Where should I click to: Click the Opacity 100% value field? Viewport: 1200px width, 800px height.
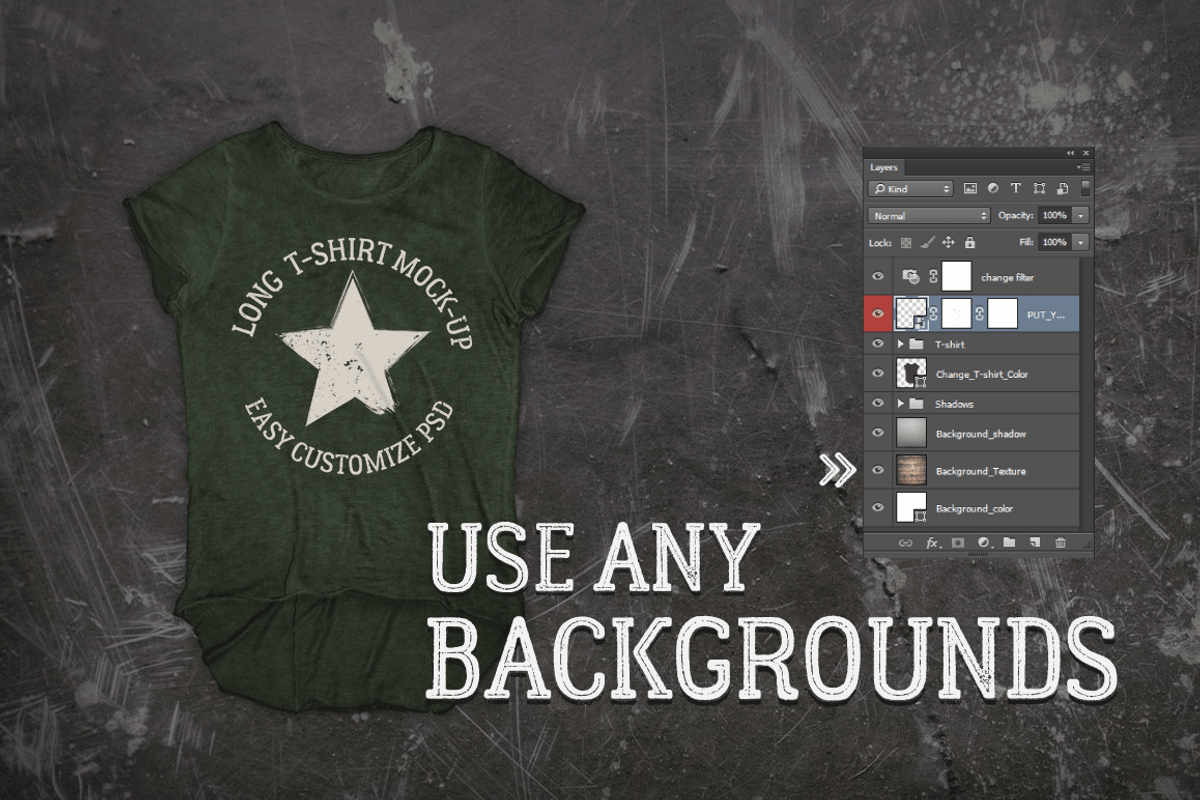click(x=1055, y=215)
